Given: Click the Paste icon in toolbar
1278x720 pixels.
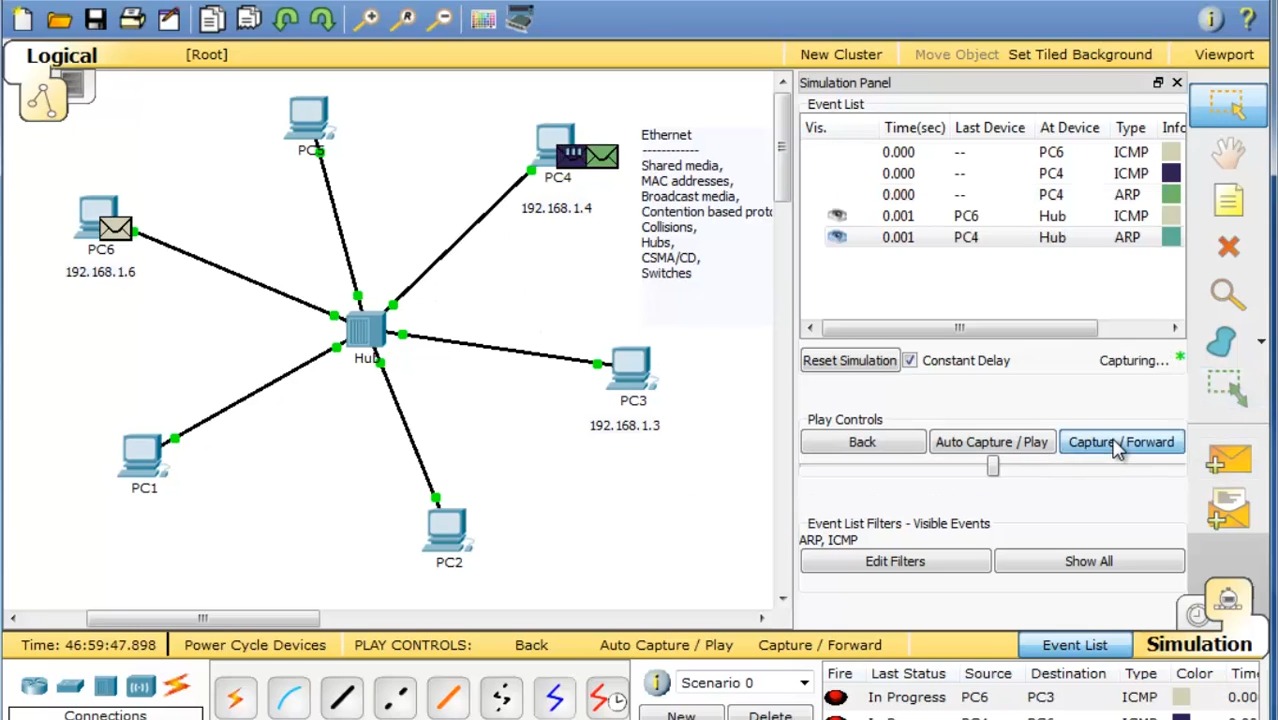Looking at the screenshot, I should pyautogui.click(x=249, y=19).
